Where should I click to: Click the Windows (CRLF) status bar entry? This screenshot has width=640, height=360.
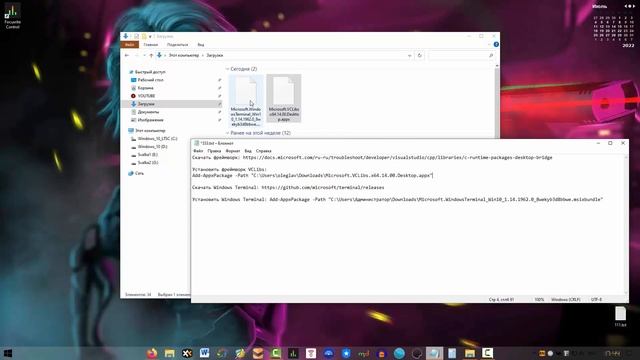[x=566, y=300]
